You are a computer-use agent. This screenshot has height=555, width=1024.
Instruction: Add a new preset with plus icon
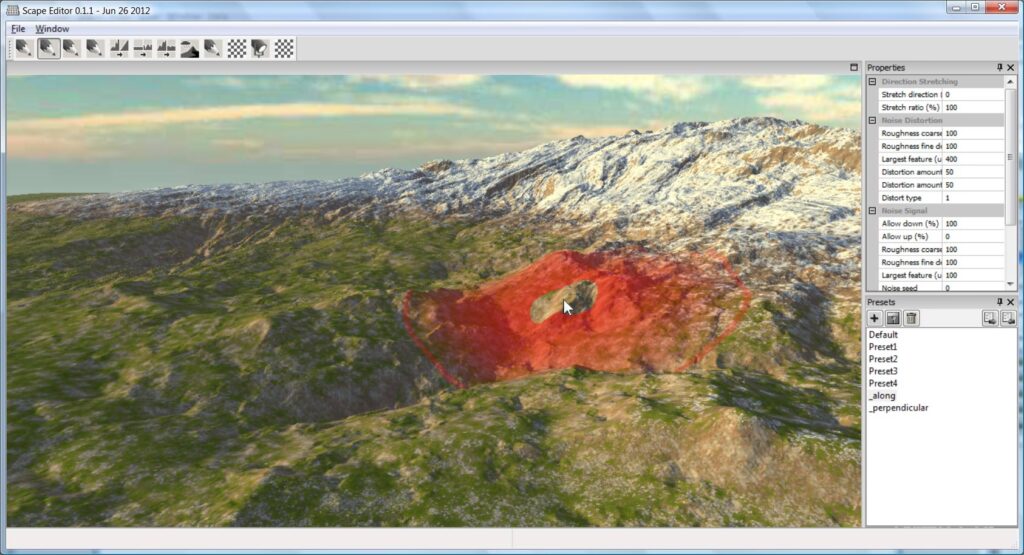tap(875, 318)
